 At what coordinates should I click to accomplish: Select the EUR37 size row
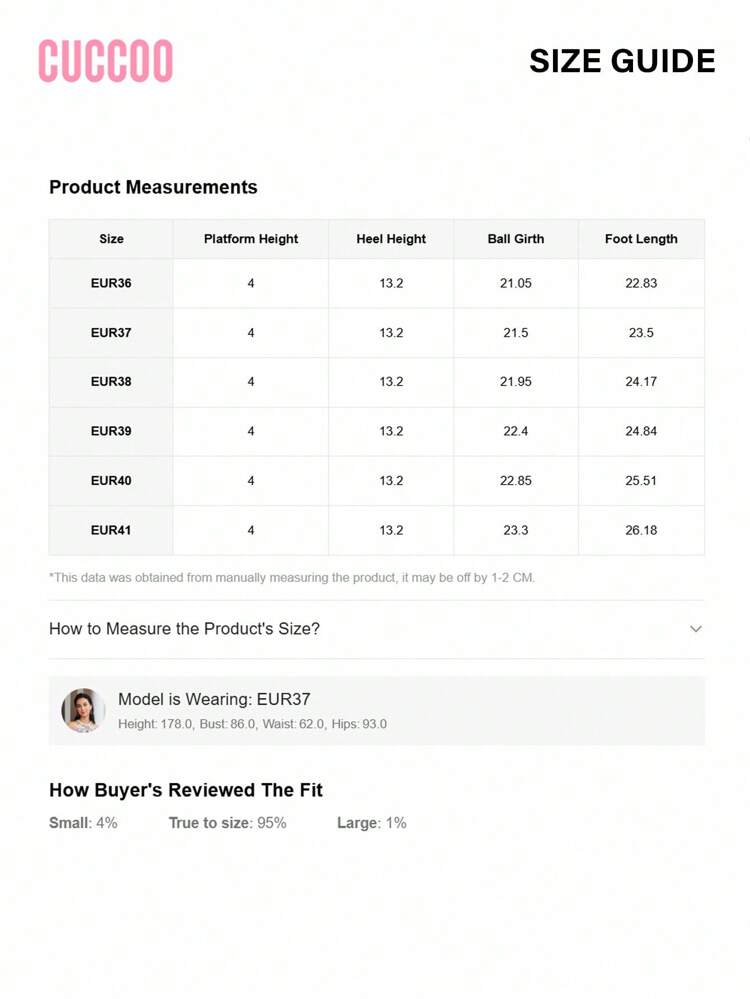pyautogui.click(x=111, y=333)
